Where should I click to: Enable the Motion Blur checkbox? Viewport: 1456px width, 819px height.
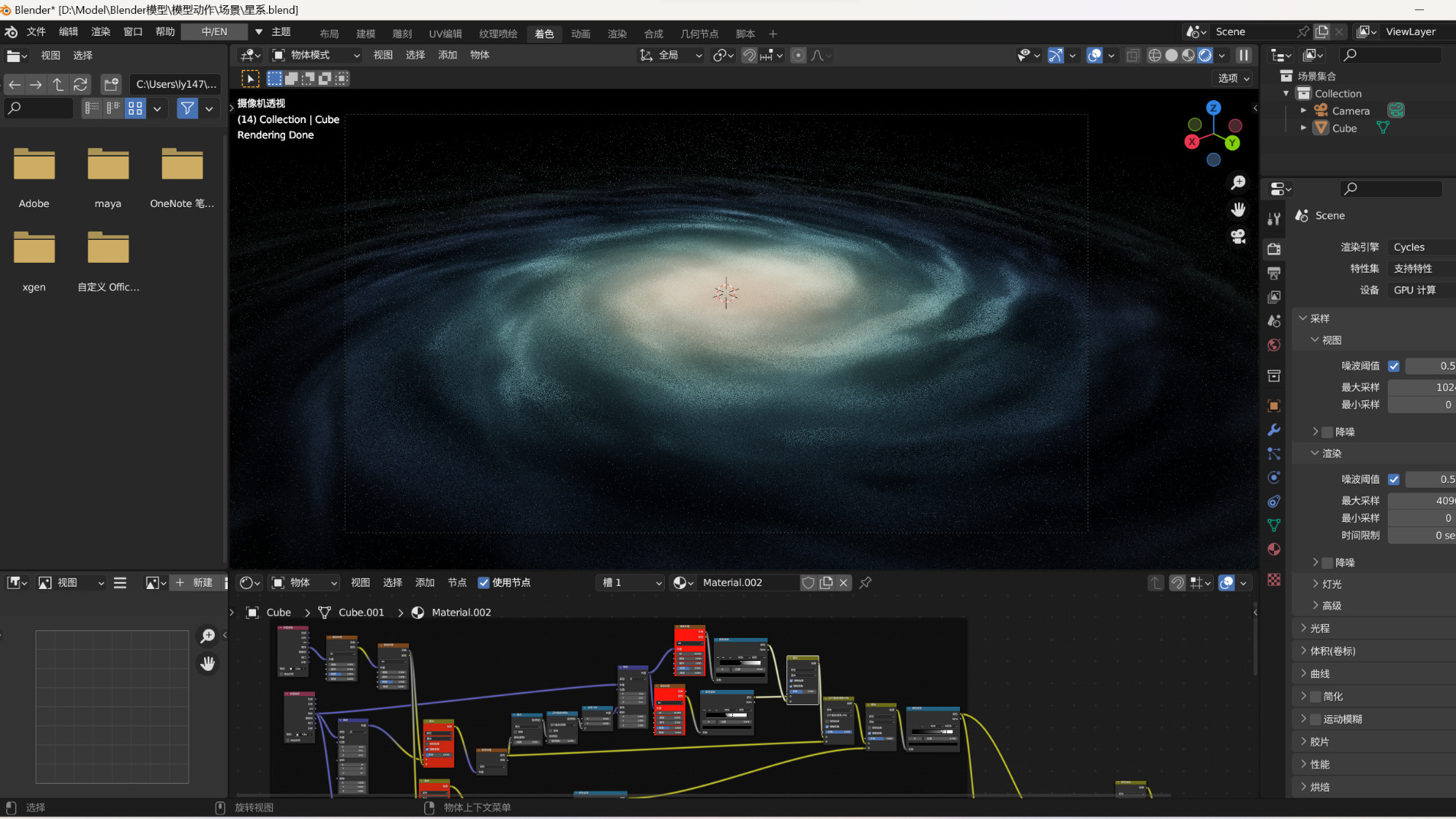point(1315,719)
